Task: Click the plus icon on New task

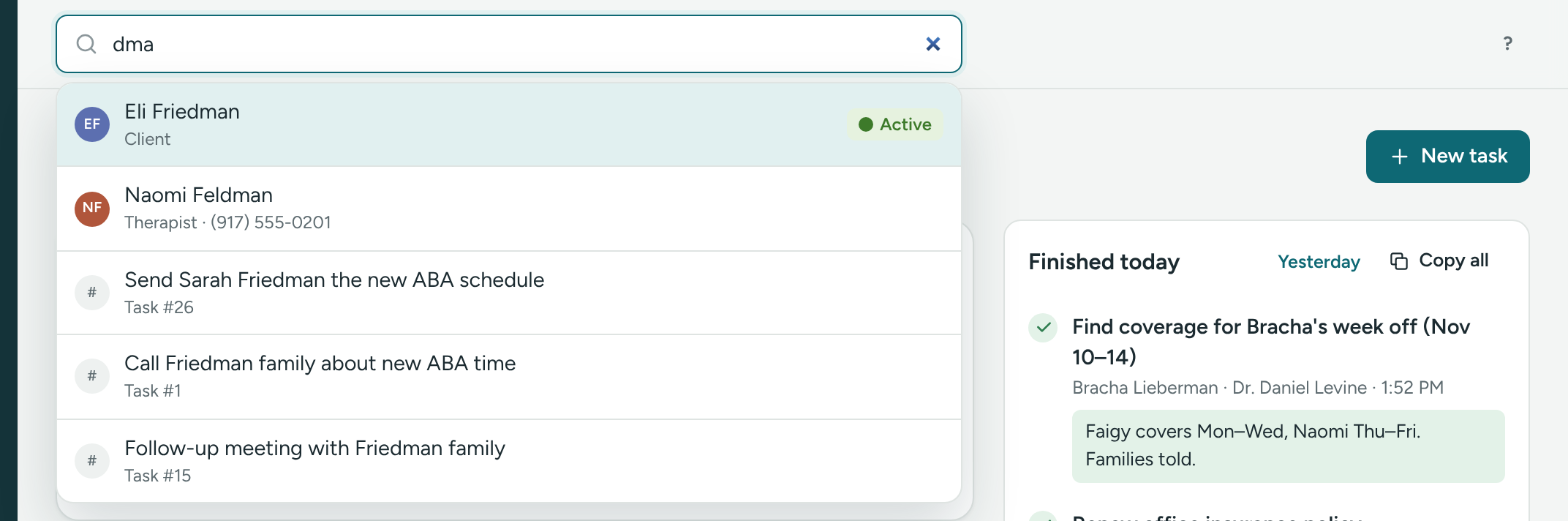Action: (1399, 157)
